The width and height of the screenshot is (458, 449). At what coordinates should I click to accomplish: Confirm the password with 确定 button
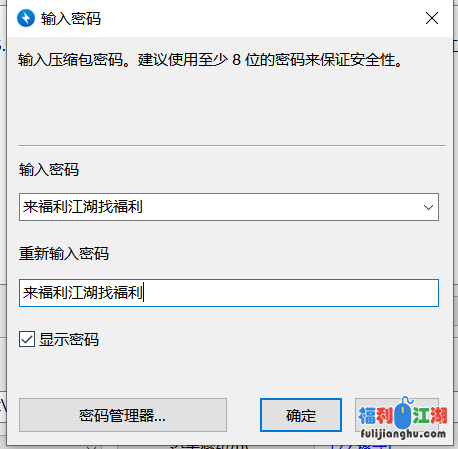(301, 415)
